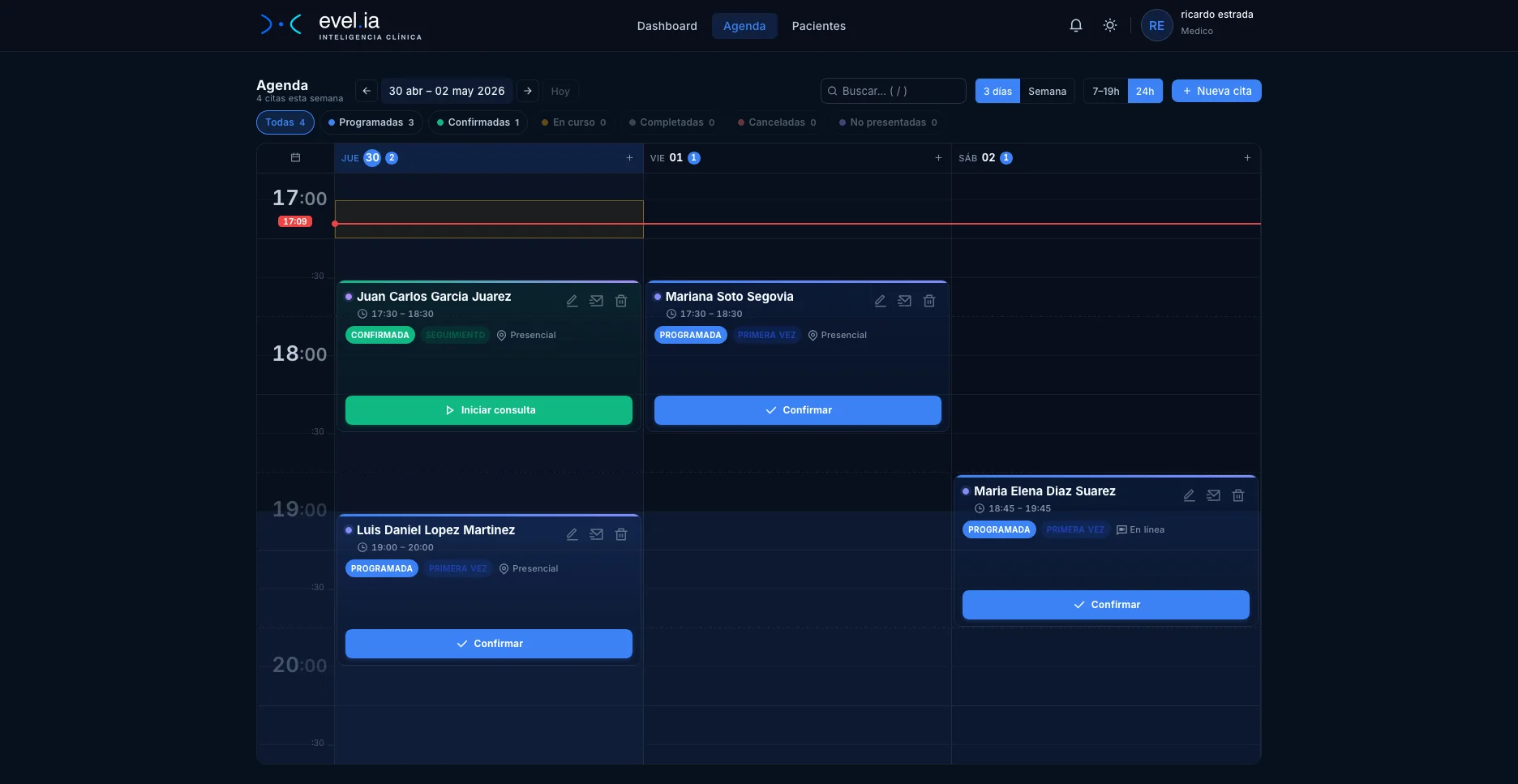
Task: Edit Maria Elena Diaz Suarez appointment
Action: (x=1189, y=495)
